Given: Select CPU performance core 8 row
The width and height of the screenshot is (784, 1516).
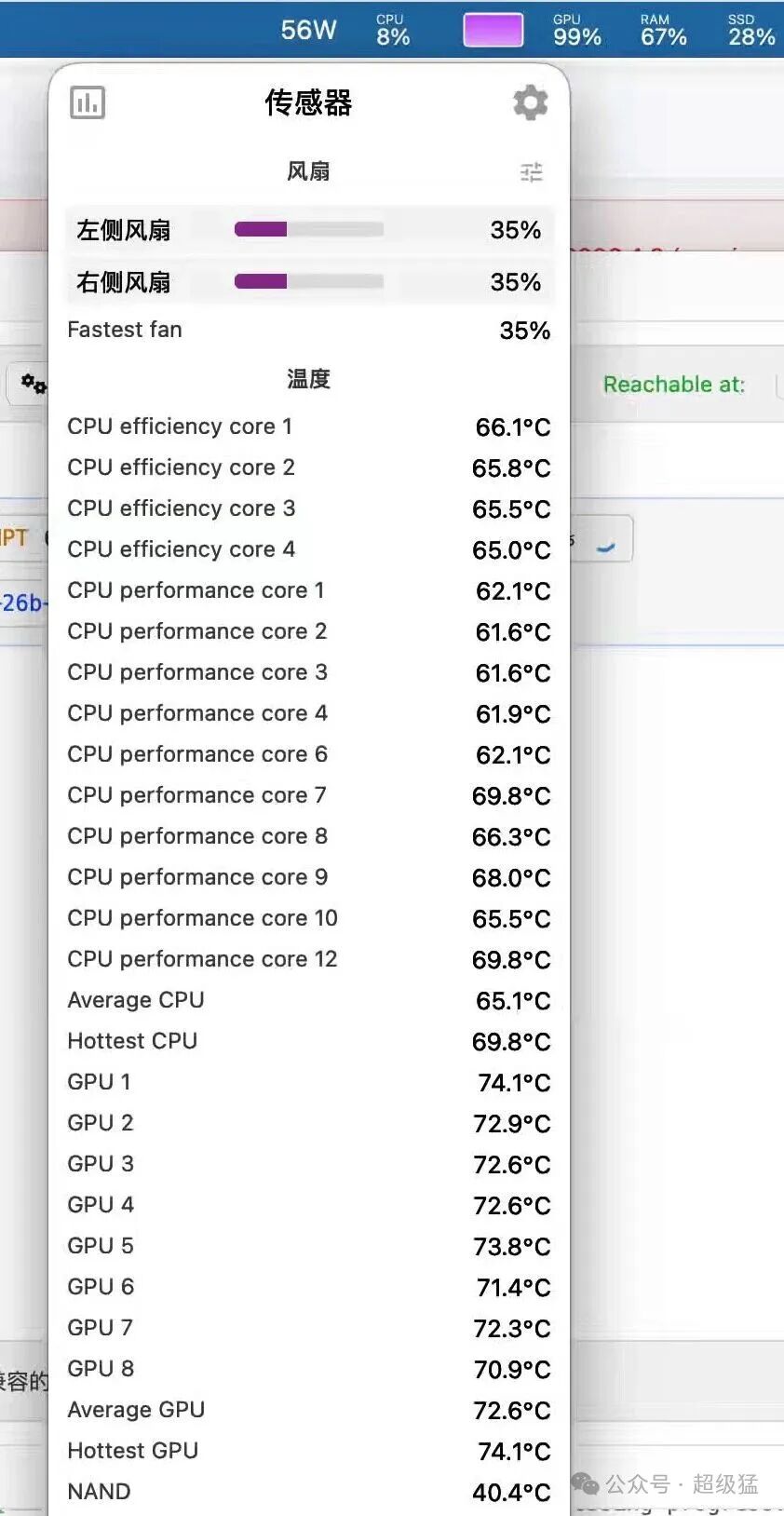Looking at the screenshot, I should pyautogui.click(x=309, y=836).
